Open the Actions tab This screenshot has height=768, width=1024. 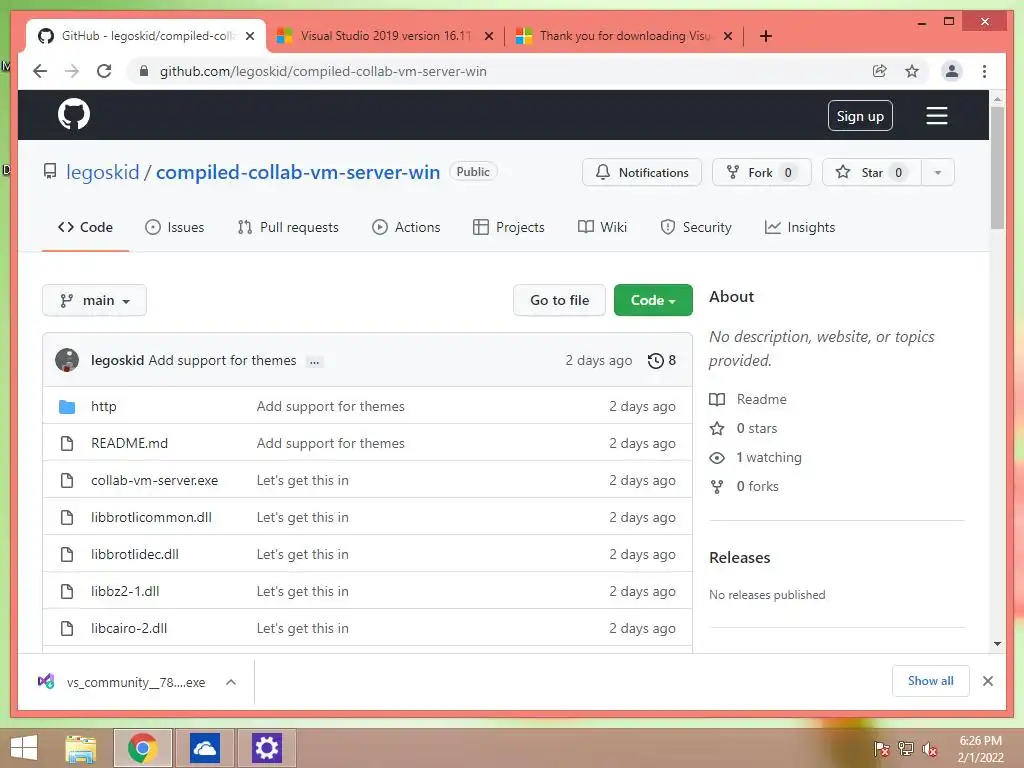click(x=406, y=227)
